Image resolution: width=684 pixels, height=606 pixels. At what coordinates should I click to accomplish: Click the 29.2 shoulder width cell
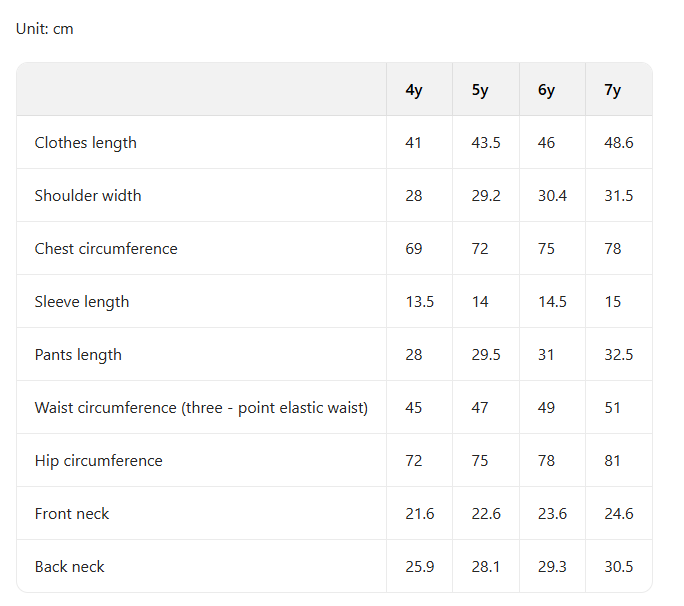click(486, 195)
